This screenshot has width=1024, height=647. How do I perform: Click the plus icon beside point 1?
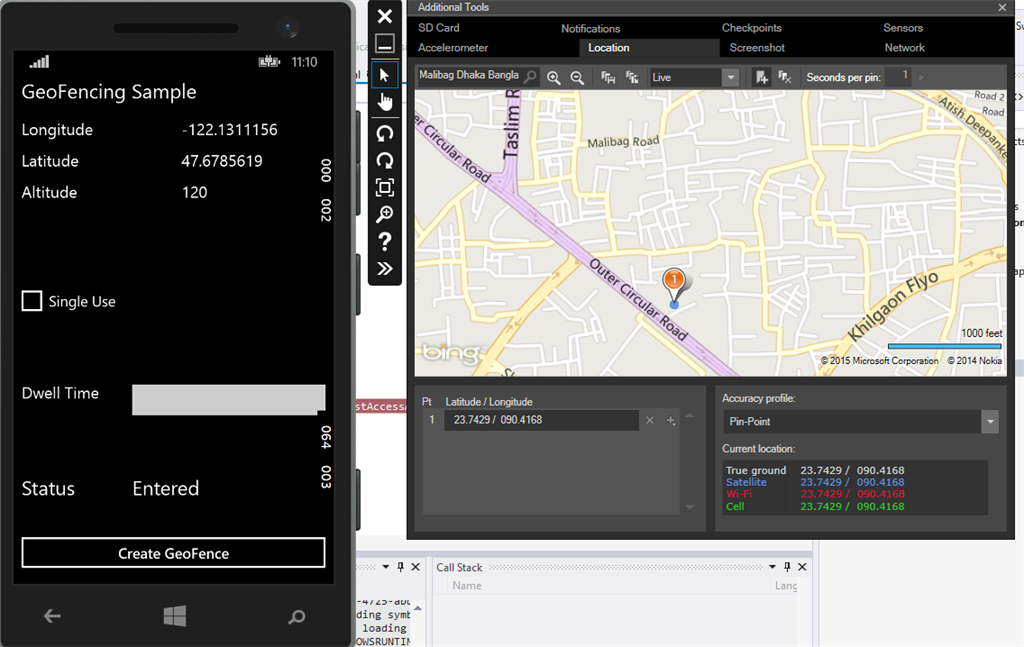coord(671,420)
